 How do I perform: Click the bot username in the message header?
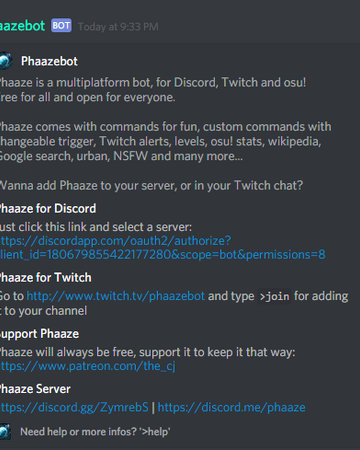point(22,26)
